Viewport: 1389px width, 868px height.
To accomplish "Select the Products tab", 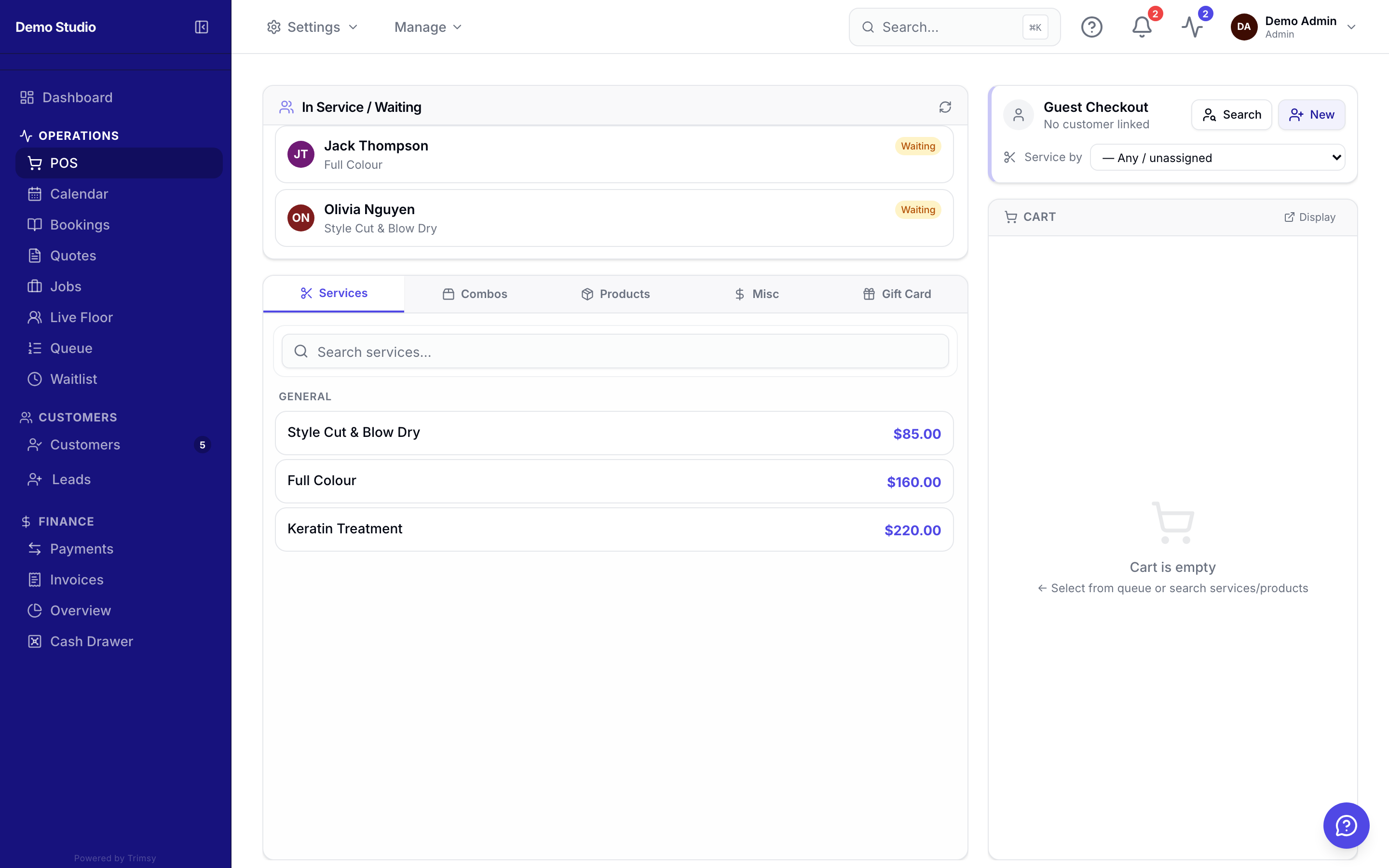I will tap(615, 294).
